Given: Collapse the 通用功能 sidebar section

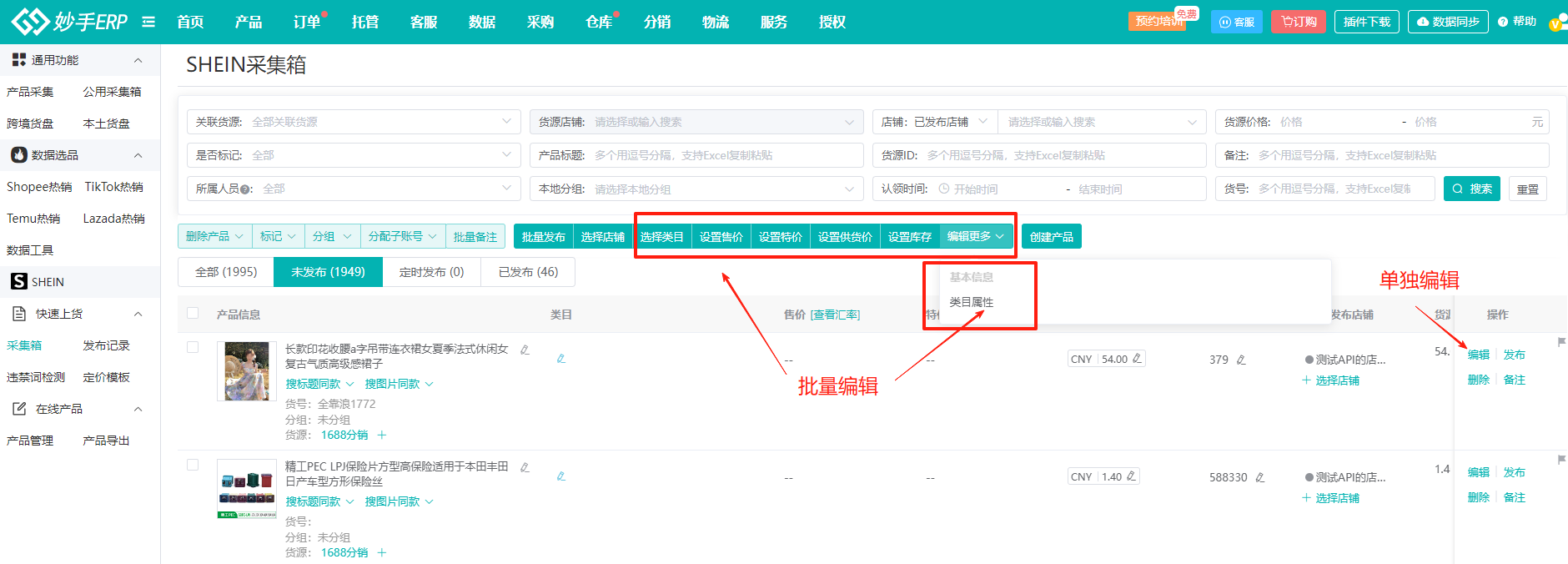Looking at the screenshot, I should pos(138,60).
